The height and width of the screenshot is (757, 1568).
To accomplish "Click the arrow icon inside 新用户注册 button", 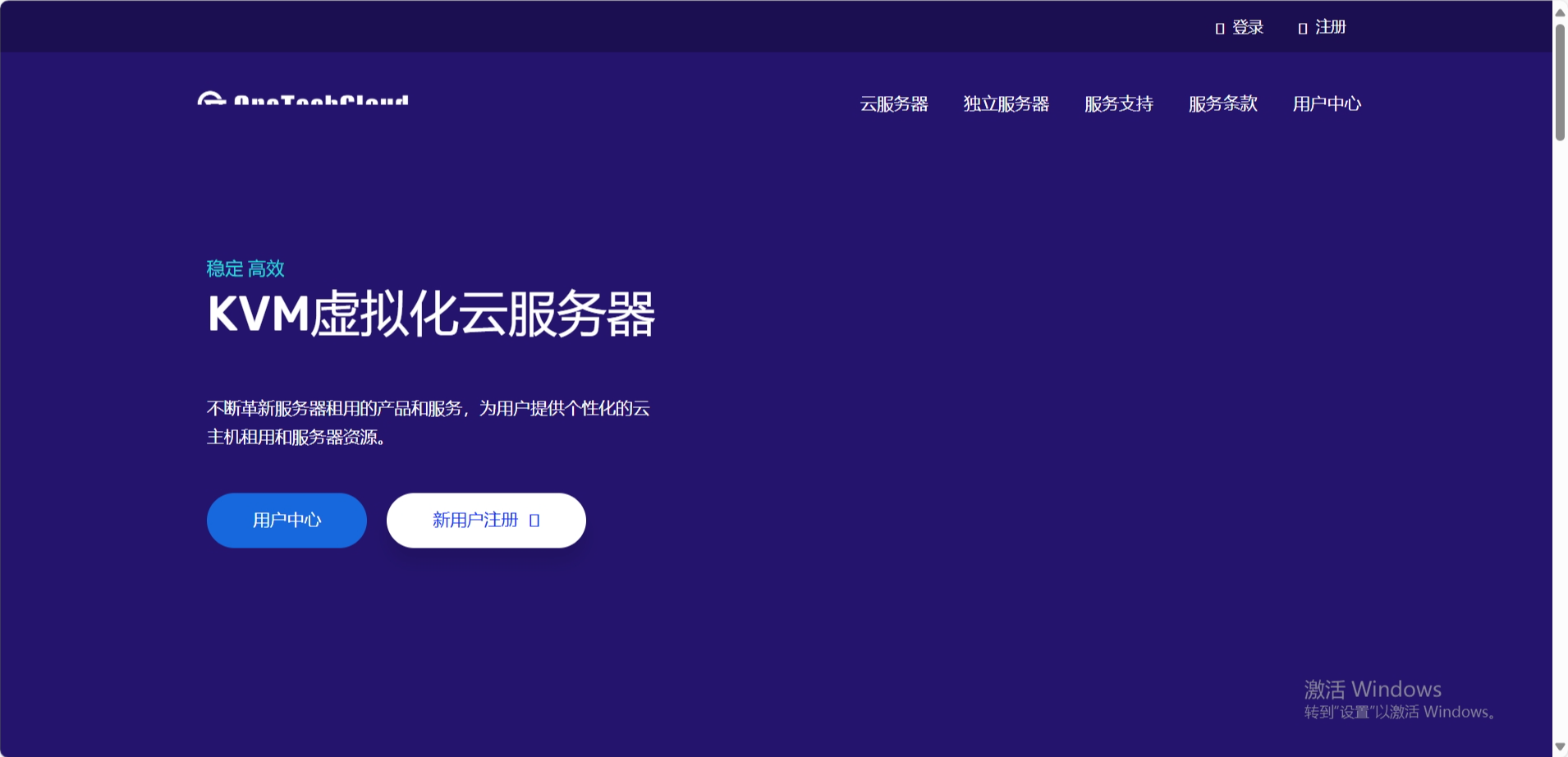I will coord(534,520).
